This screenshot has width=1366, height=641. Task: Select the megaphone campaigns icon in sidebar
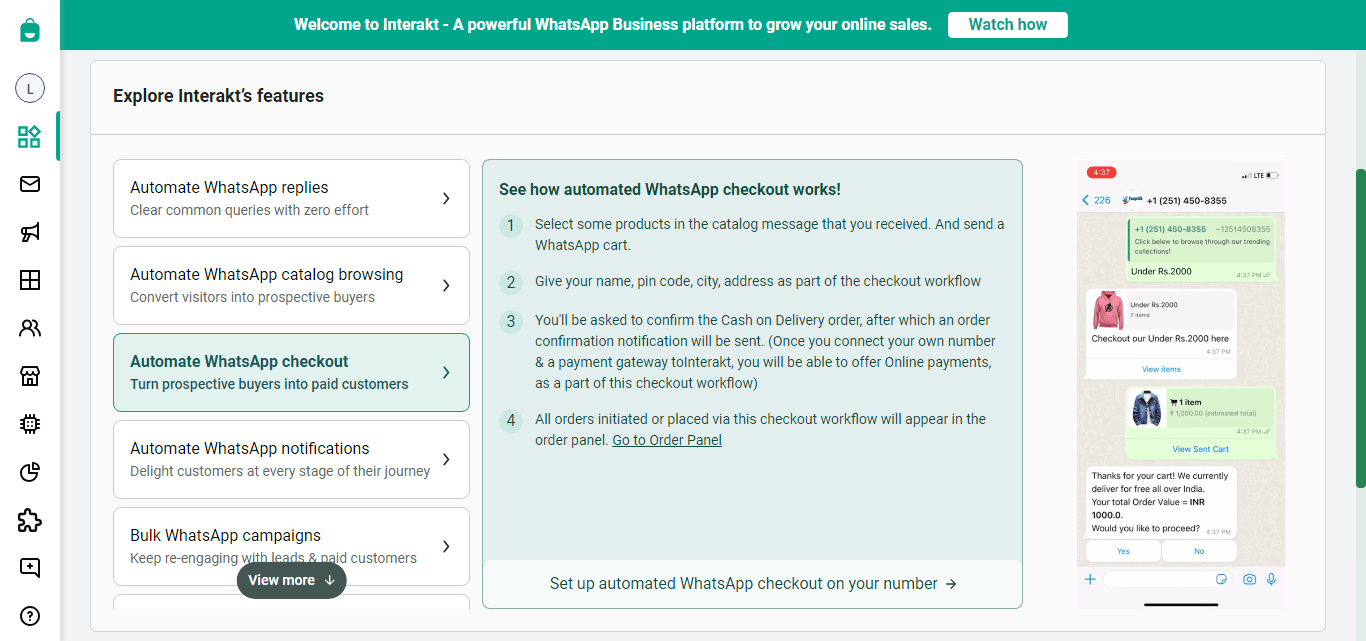[x=29, y=232]
